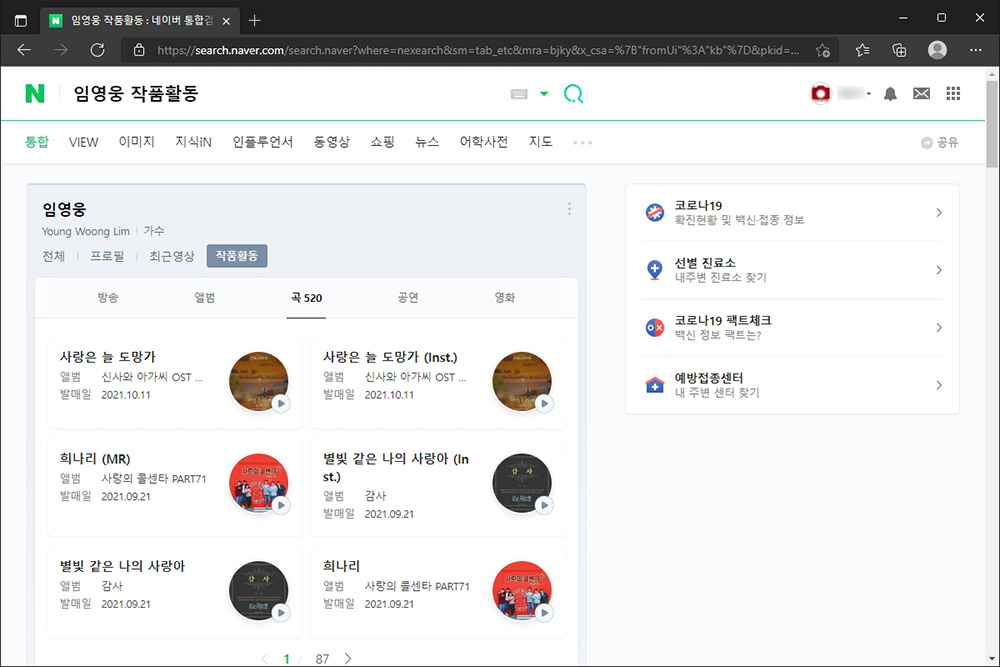Play 별빛 같은 나의 사랑아 (Inst.) play icon

544,505
